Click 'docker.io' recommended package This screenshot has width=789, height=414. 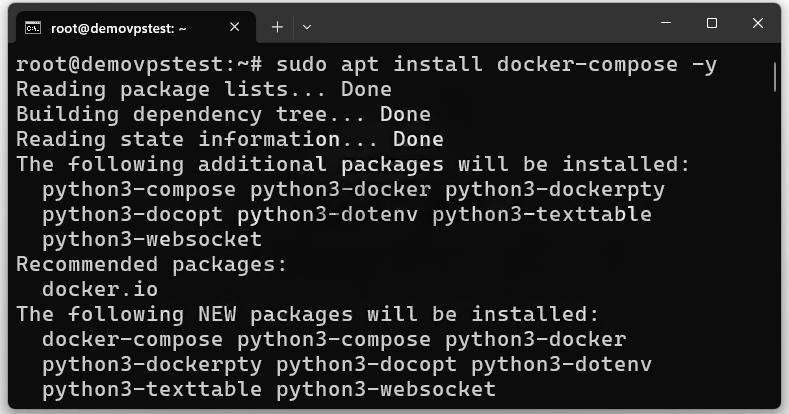tap(100, 289)
